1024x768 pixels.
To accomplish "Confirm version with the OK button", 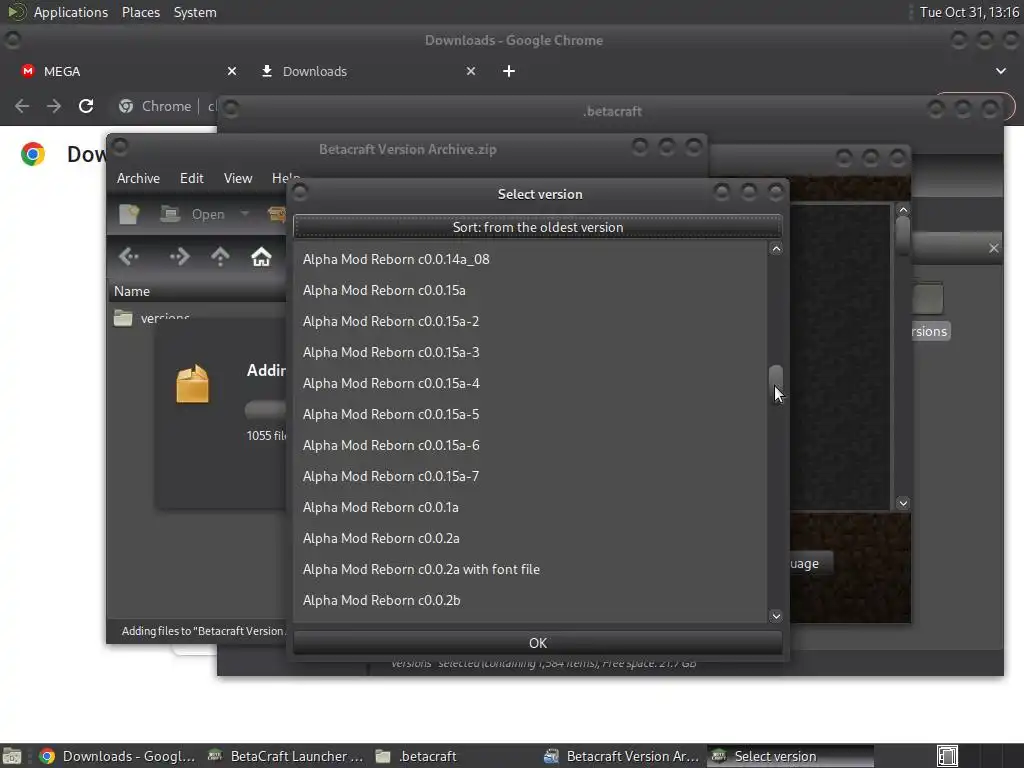I will click(x=537, y=643).
